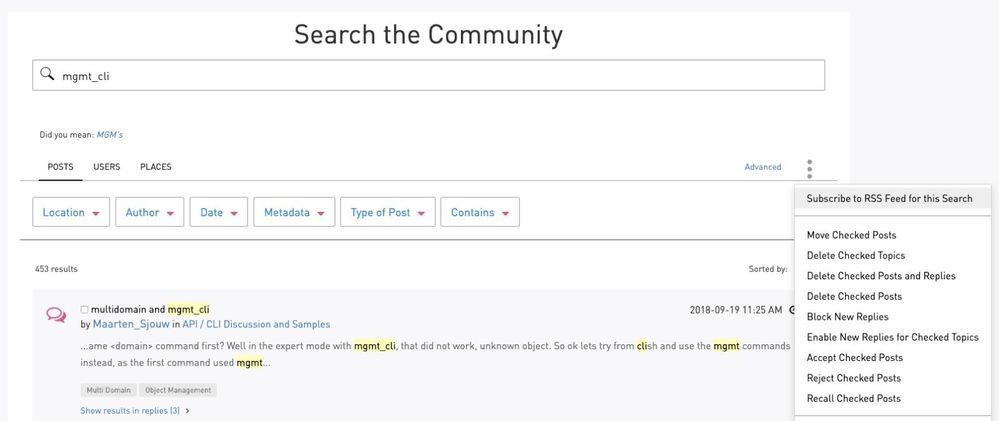
Task: Click the Advanced search link
Action: (763, 167)
